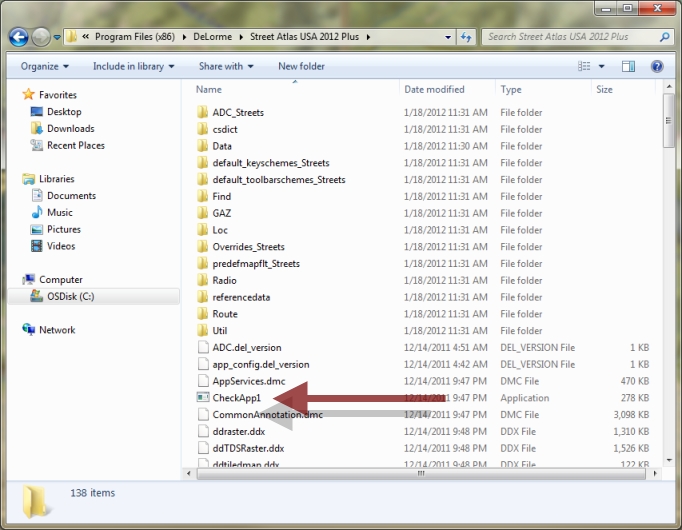Open the address bar history dropdown

[x=448, y=37]
